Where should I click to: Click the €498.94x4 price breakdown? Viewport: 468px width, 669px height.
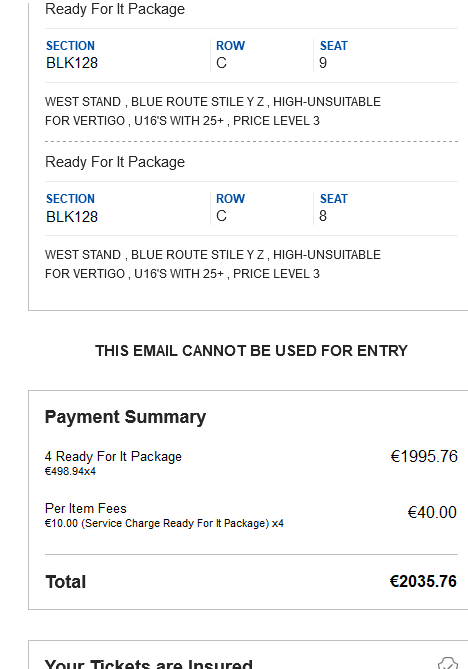pos(70,471)
